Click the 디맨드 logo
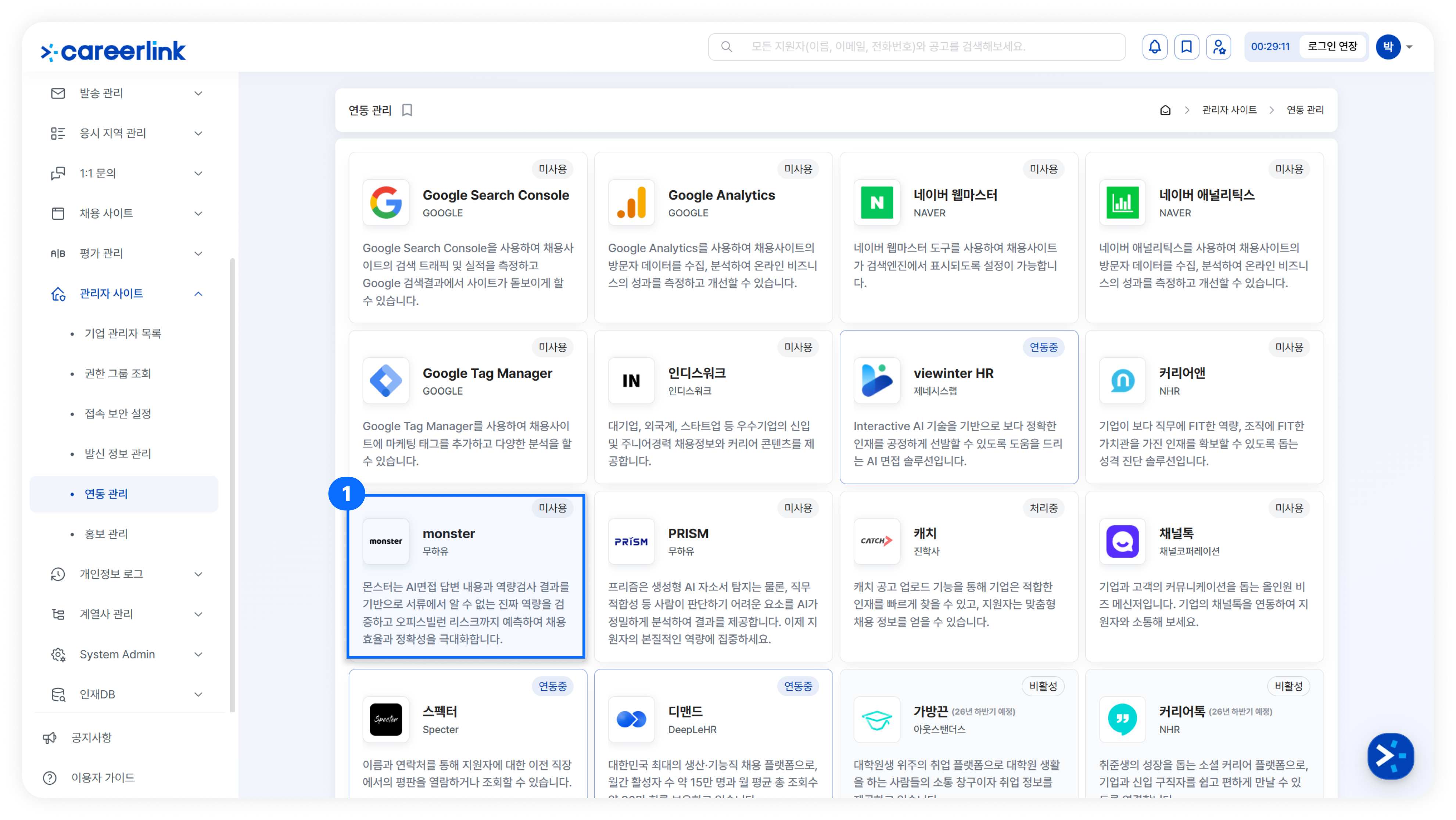The height and width of the screenshot is (820, 1456). [x=631, y=719]
